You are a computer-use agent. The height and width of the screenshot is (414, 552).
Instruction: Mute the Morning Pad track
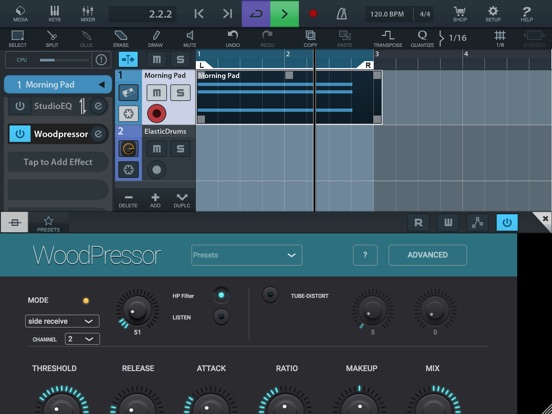[157, 93]
